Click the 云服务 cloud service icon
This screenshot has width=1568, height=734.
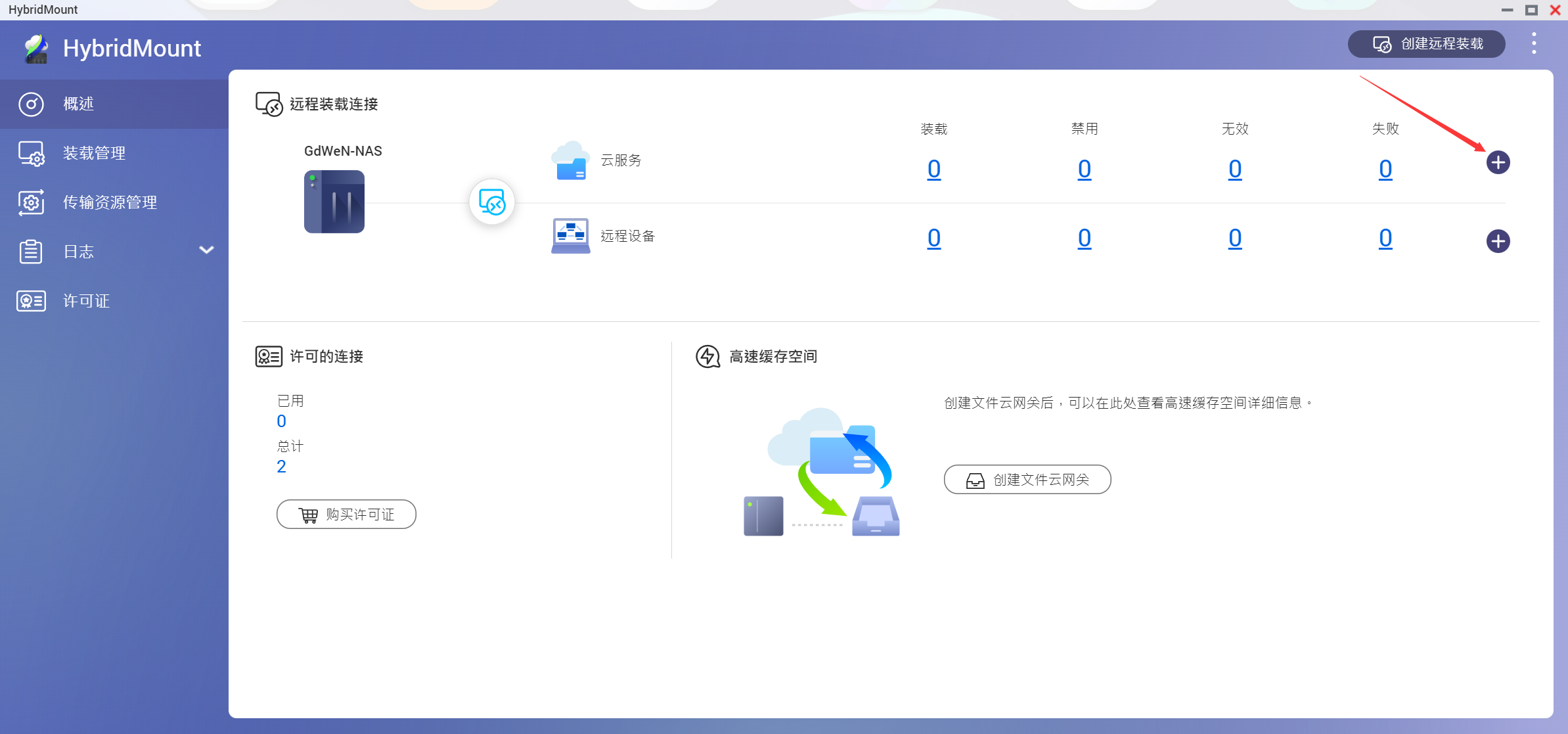click(570, 160)
